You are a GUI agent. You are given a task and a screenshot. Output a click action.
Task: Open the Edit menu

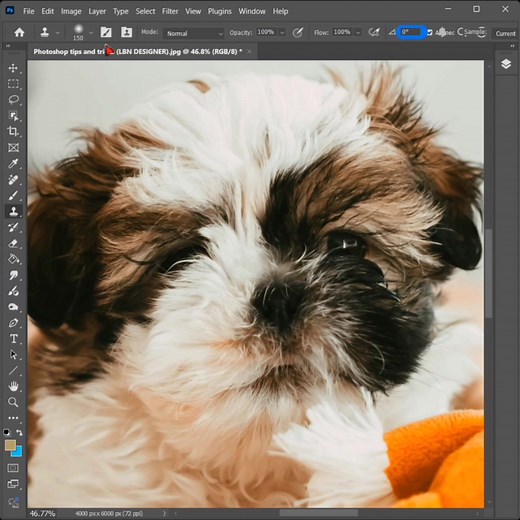click(x=48, y=11)
